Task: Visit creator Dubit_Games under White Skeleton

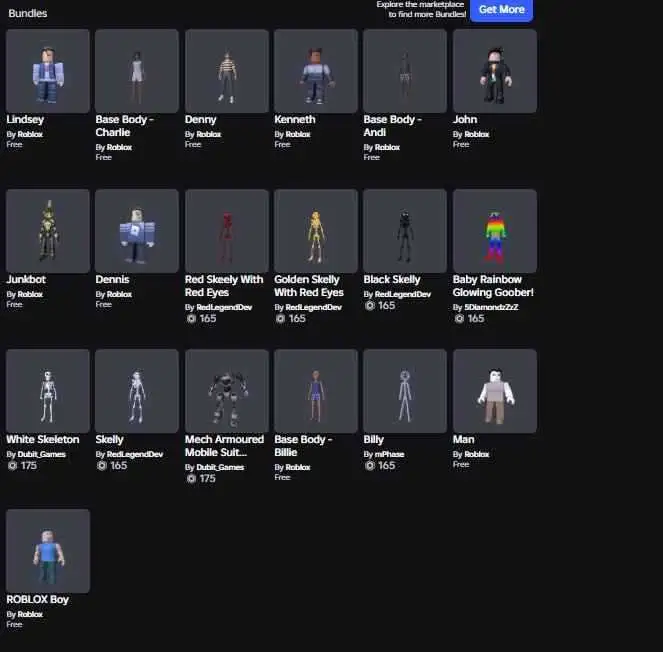Action: (41, 455)
